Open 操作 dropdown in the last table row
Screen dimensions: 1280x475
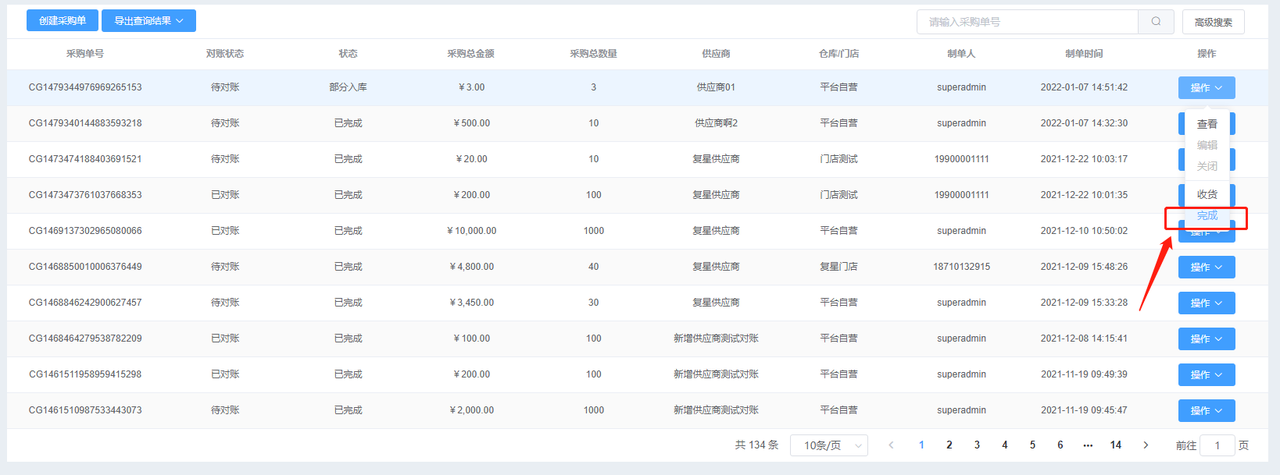pos(1206,411)
